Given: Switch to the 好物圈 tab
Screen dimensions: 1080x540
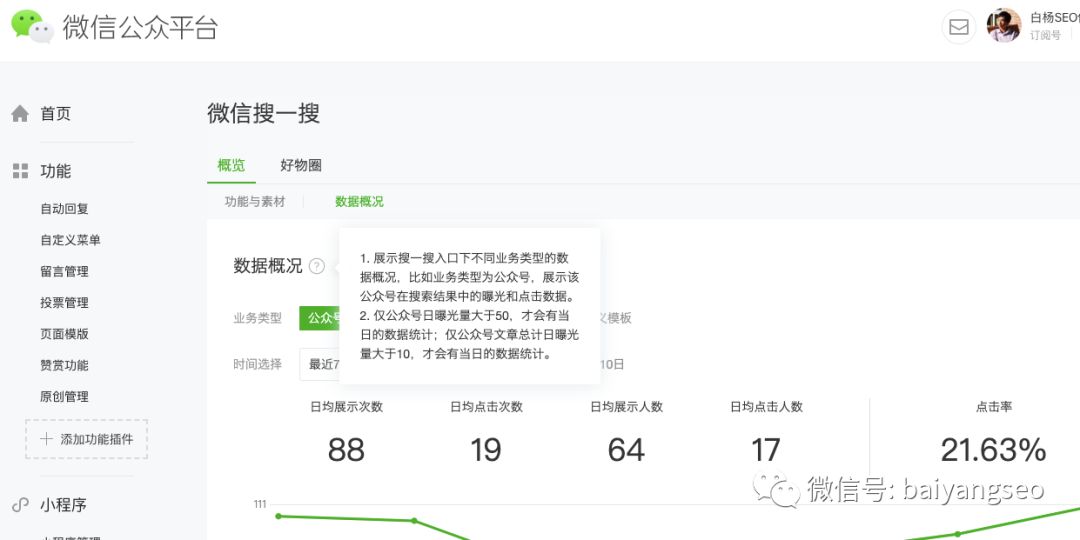Looking at the screenshot, I should (x=301, y=165).
